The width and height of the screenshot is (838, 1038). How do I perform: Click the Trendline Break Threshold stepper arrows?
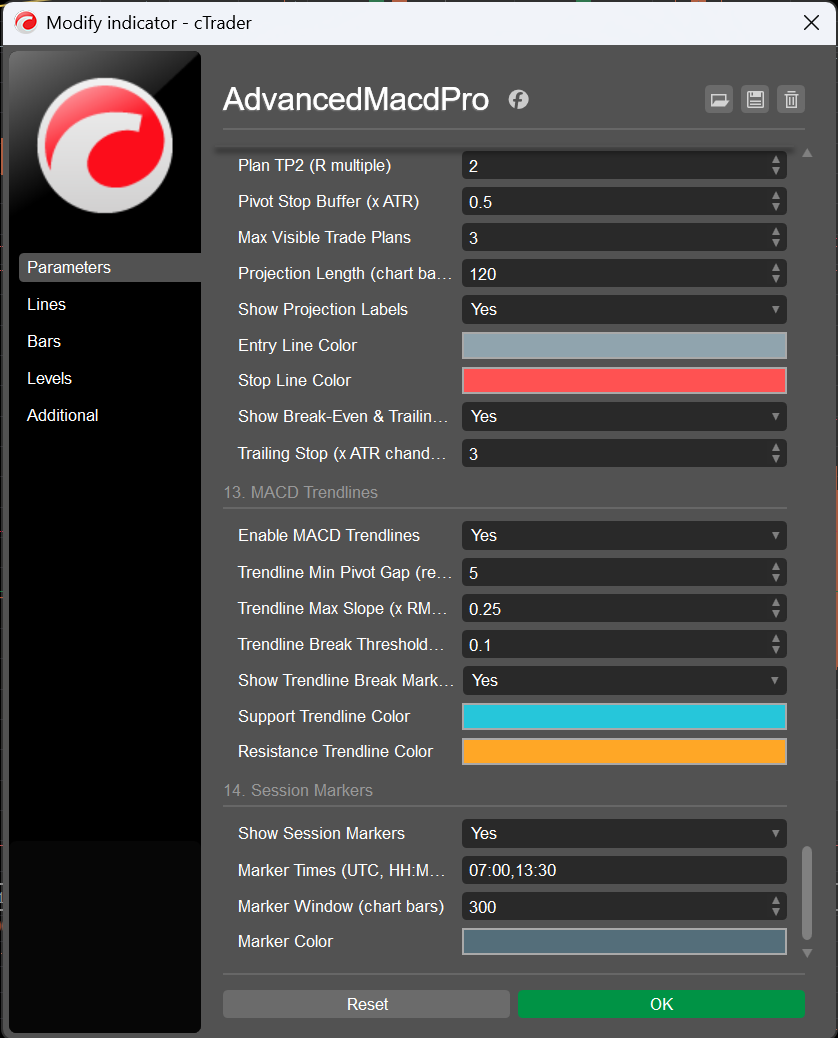[x=776, y=645]
